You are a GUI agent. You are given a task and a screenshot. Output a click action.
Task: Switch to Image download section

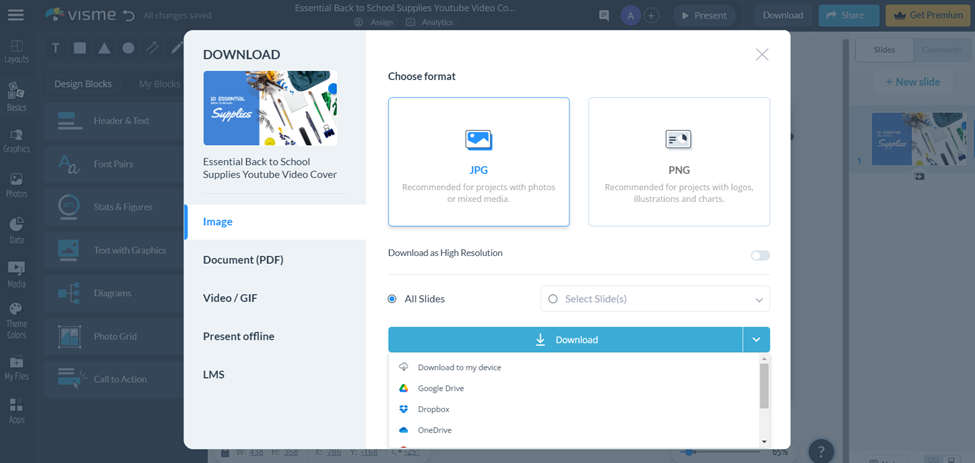(x=275, y=222)
